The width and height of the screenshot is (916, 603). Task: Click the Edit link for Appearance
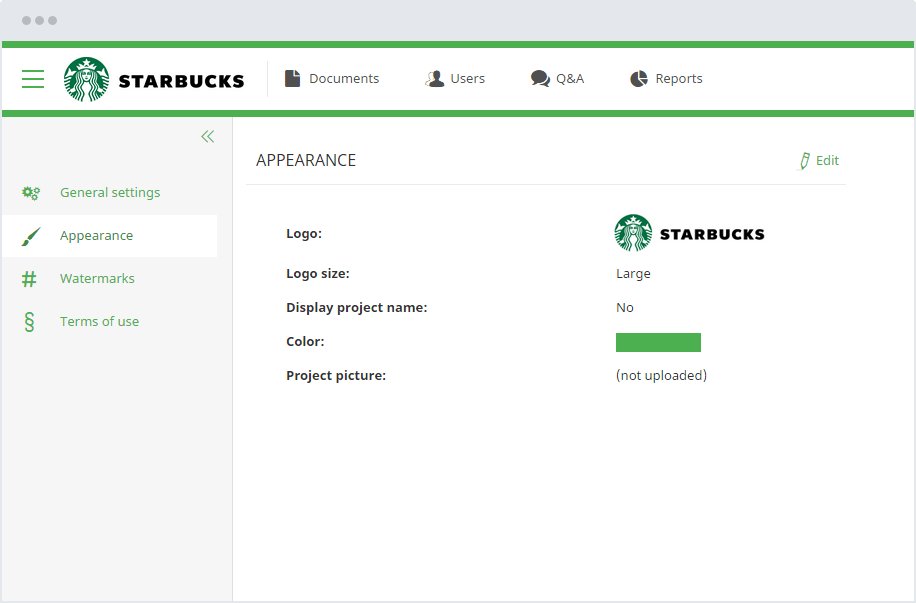click(x=827, y=161)
